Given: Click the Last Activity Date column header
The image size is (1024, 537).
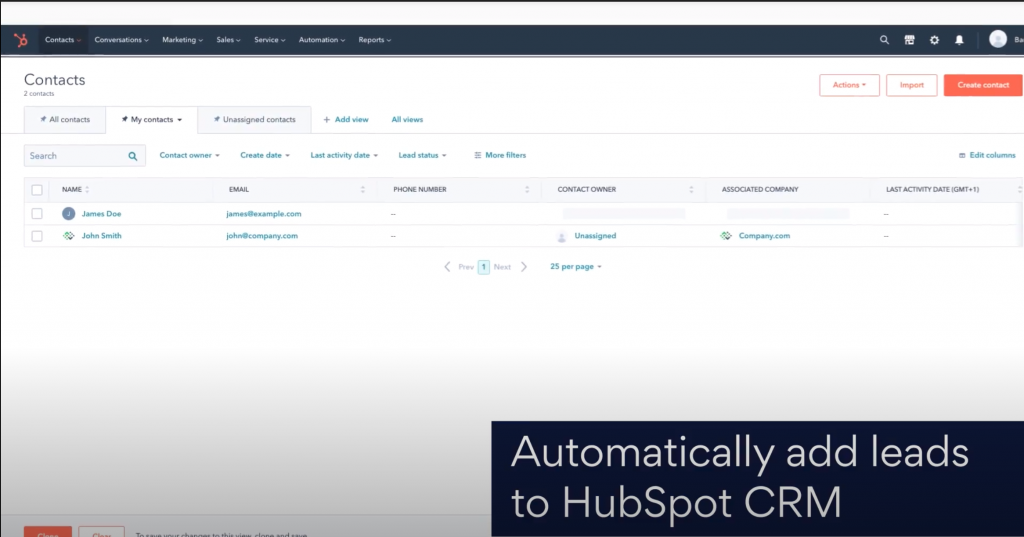Looking at the screenshot, I should point(933,189).
